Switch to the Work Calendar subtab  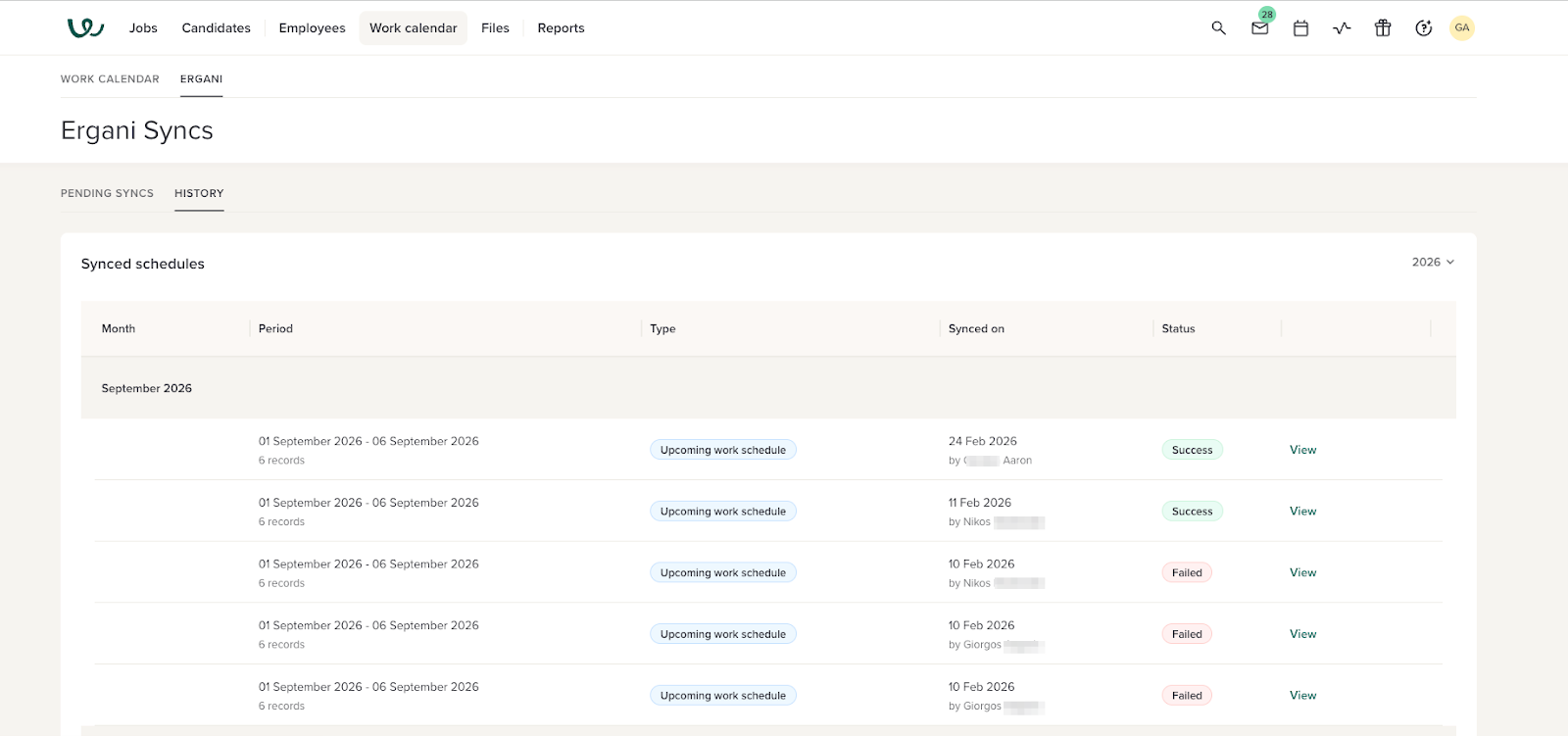(110, 79)
